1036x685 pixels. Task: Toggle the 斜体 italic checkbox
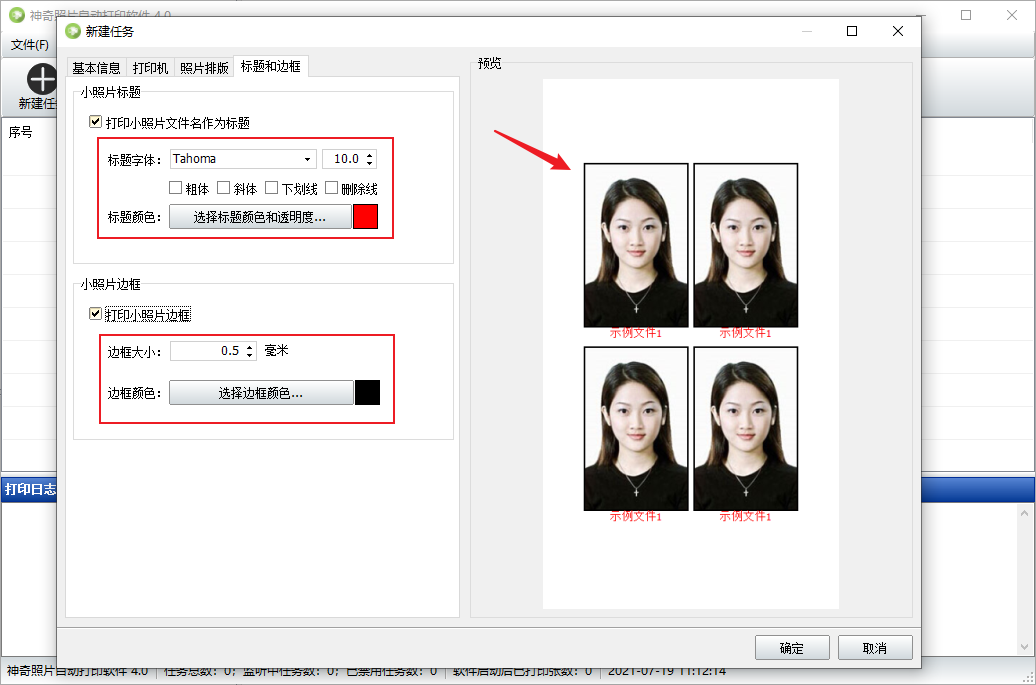click(x=224, y=188)
